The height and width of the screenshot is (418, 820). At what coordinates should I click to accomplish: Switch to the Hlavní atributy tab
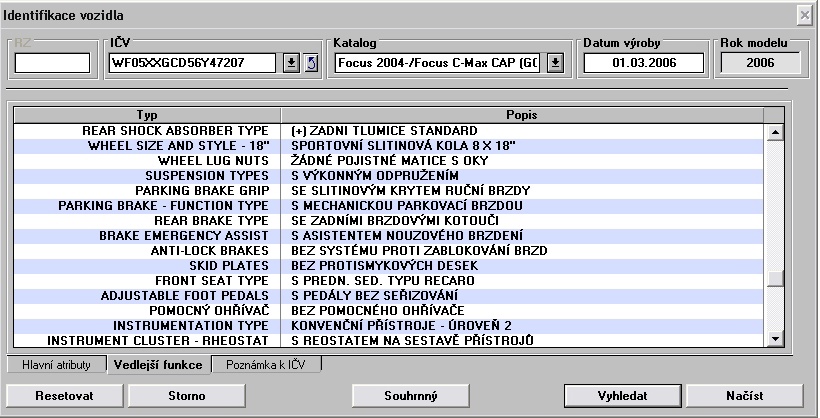click(x=55, y=365)
